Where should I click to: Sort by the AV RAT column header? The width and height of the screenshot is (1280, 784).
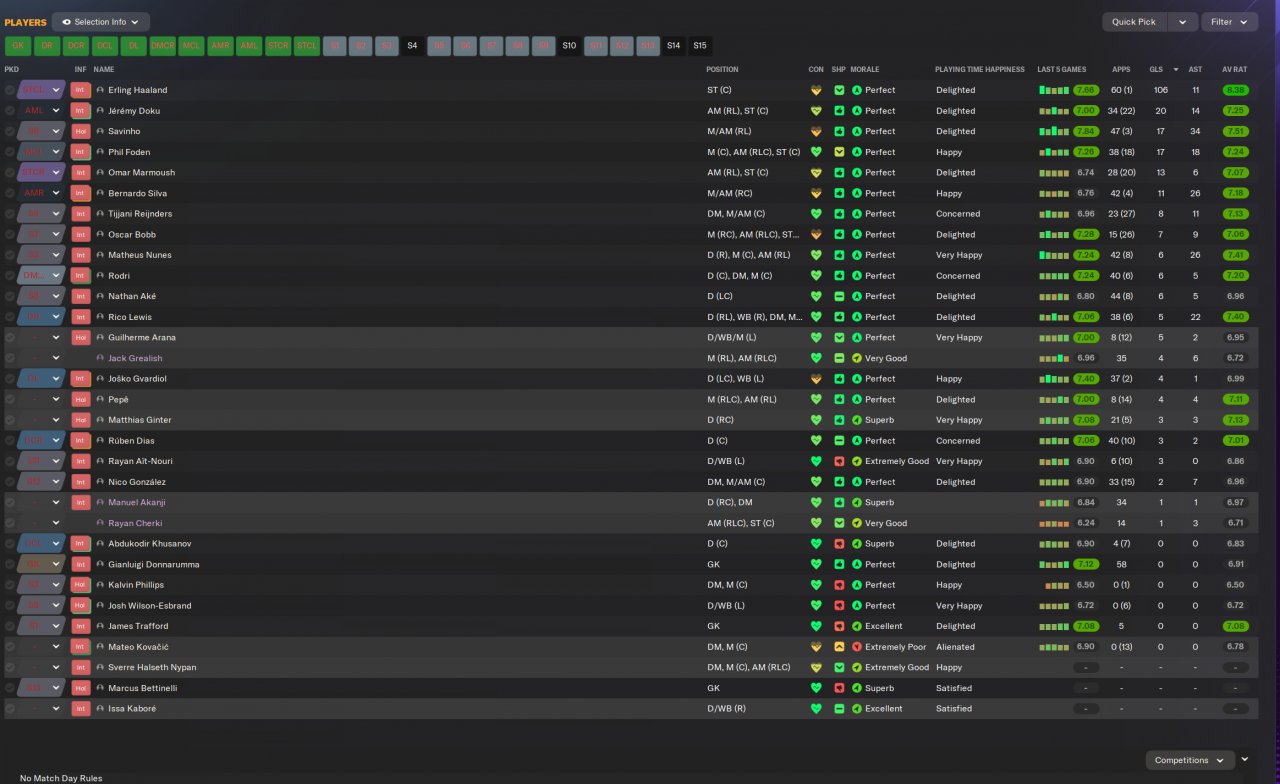(1235, 70)
